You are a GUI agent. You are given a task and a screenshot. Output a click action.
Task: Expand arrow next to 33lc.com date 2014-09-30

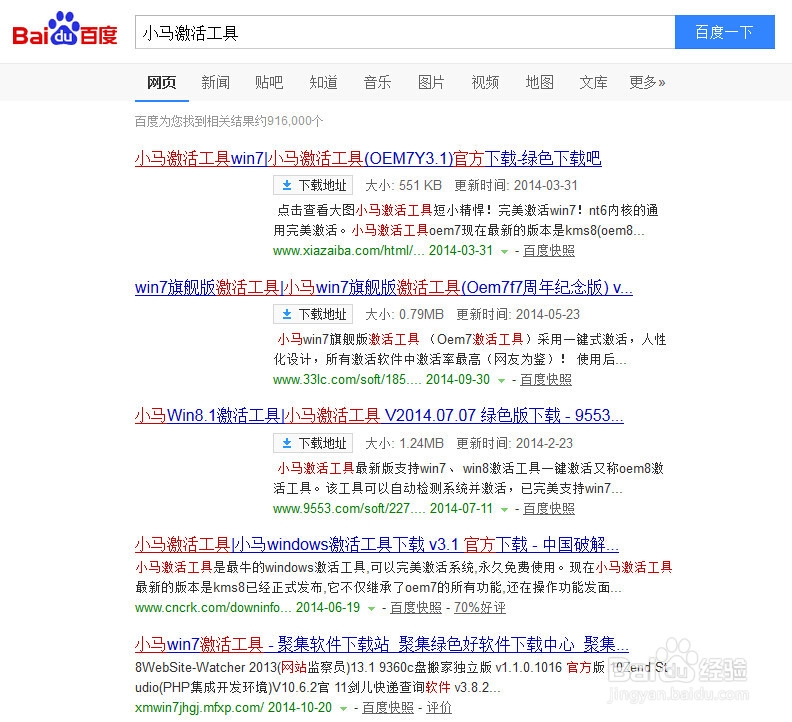point(501,380)
